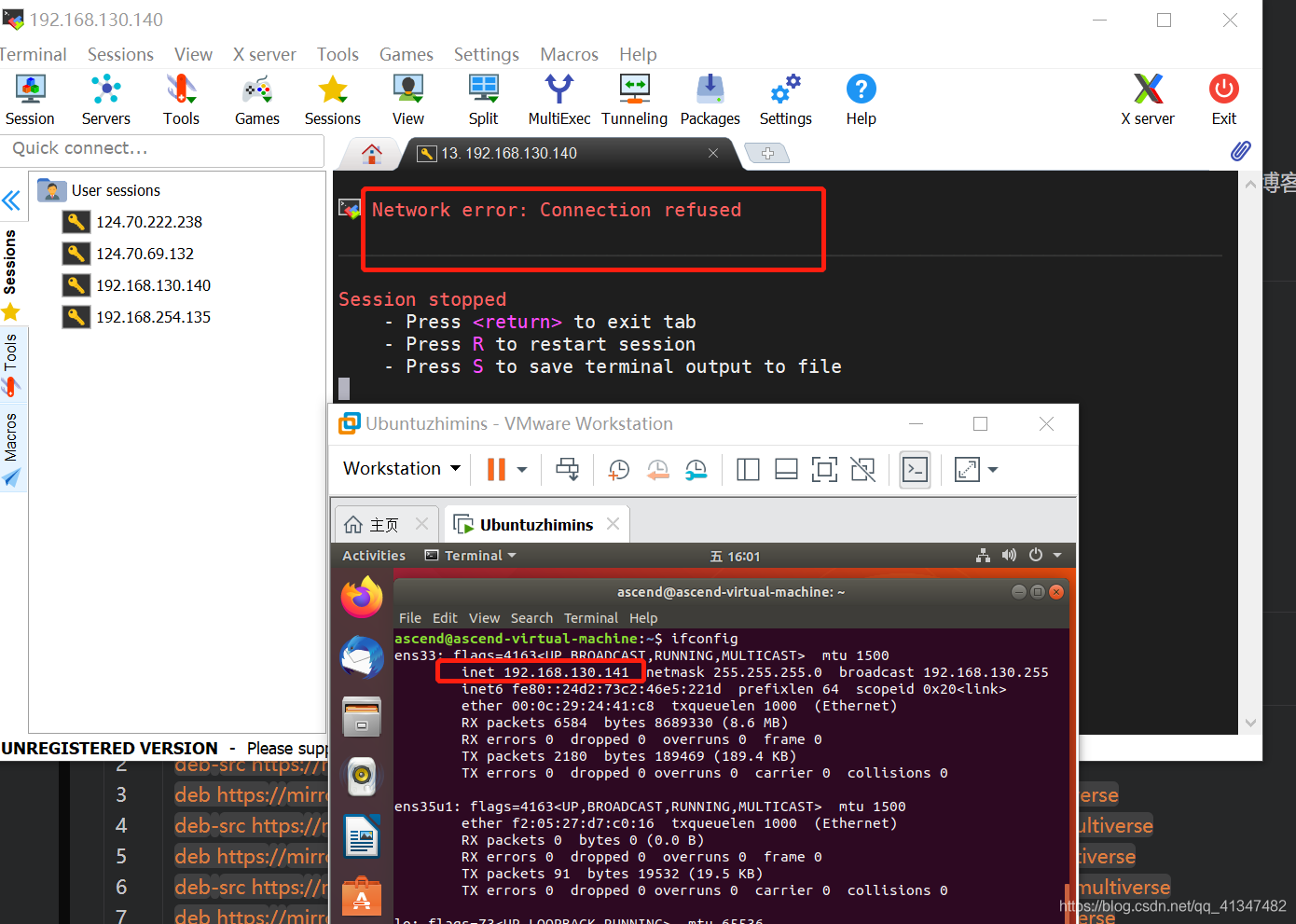Toggle the X server toolbar icon
1296x924 pixels.
[1148, 100]
